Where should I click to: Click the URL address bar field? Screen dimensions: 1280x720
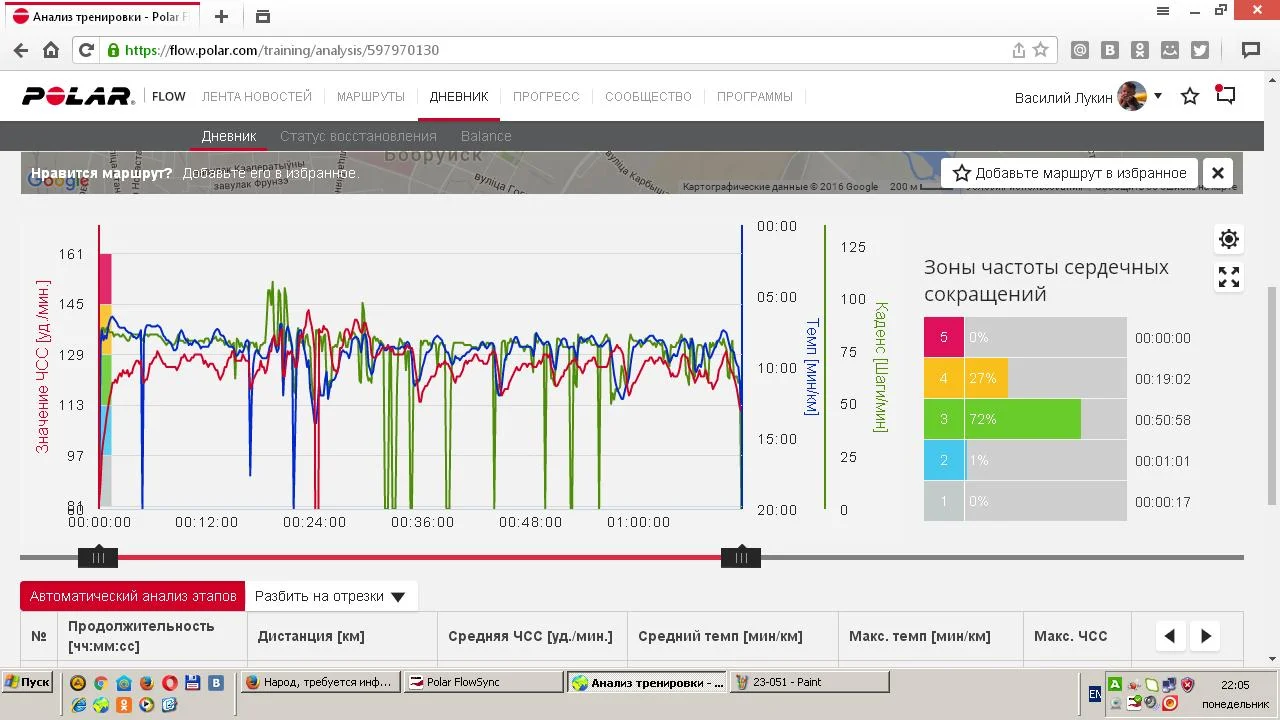click(x=560, y=50)
